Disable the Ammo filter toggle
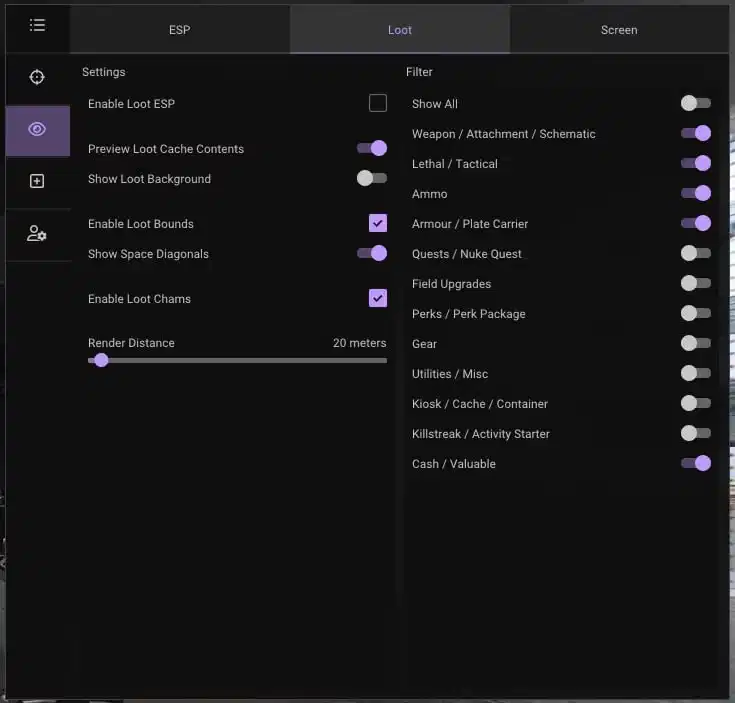The height and width of the screenshot is (703, 735). click(x=696, y=193)
